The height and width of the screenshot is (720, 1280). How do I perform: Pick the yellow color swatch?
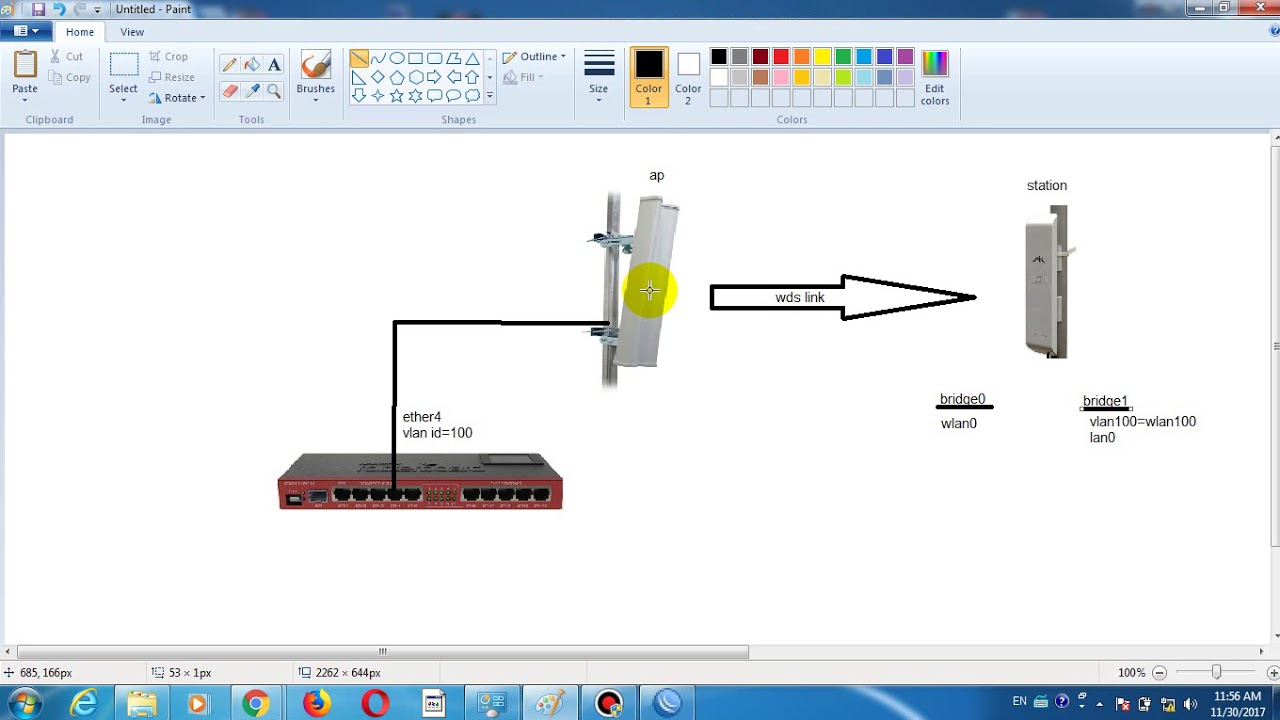[x=822, y=57]
